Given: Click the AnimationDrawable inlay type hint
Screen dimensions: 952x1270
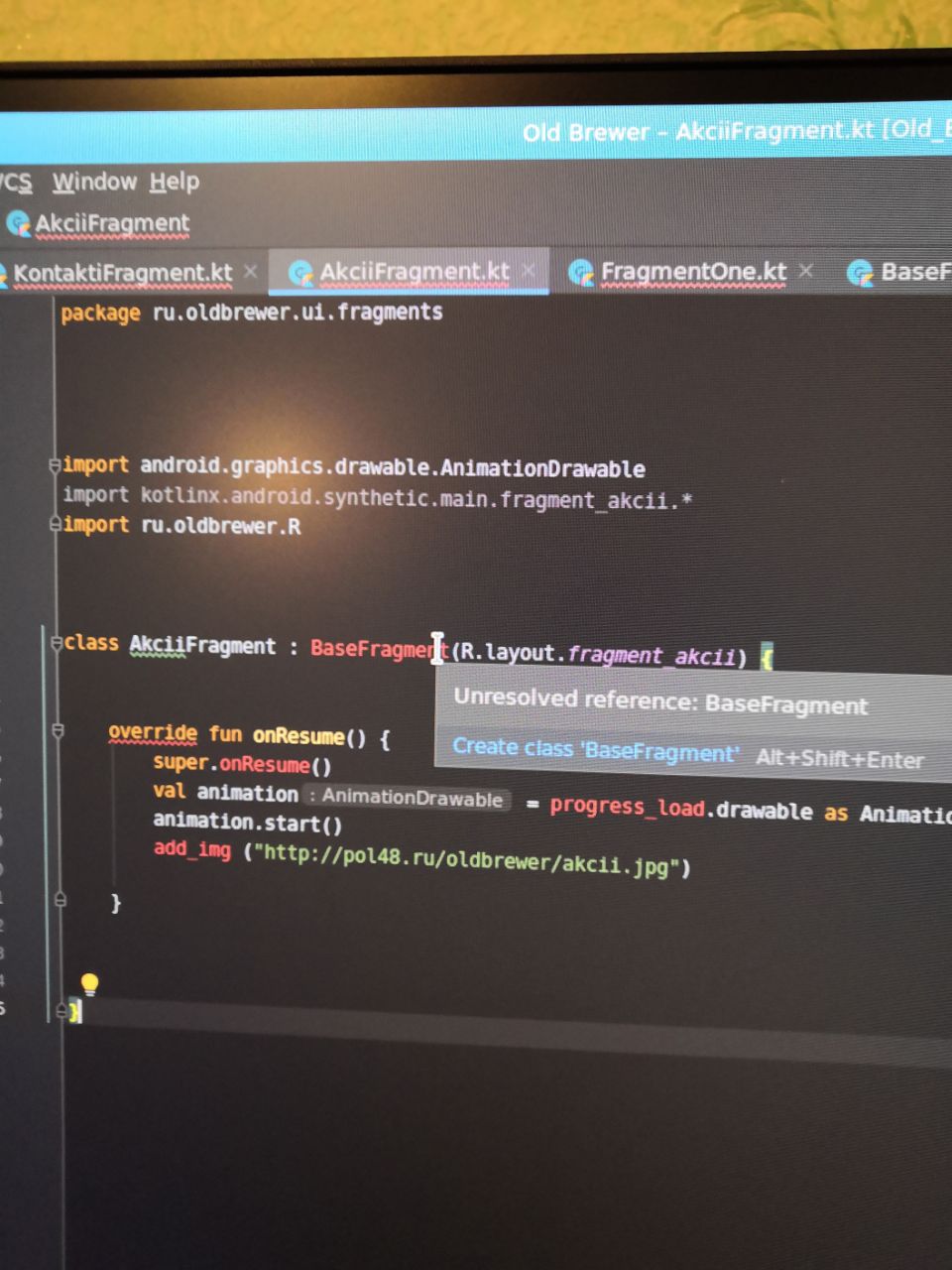Looking at the screenshot, I should click(411, 797).
